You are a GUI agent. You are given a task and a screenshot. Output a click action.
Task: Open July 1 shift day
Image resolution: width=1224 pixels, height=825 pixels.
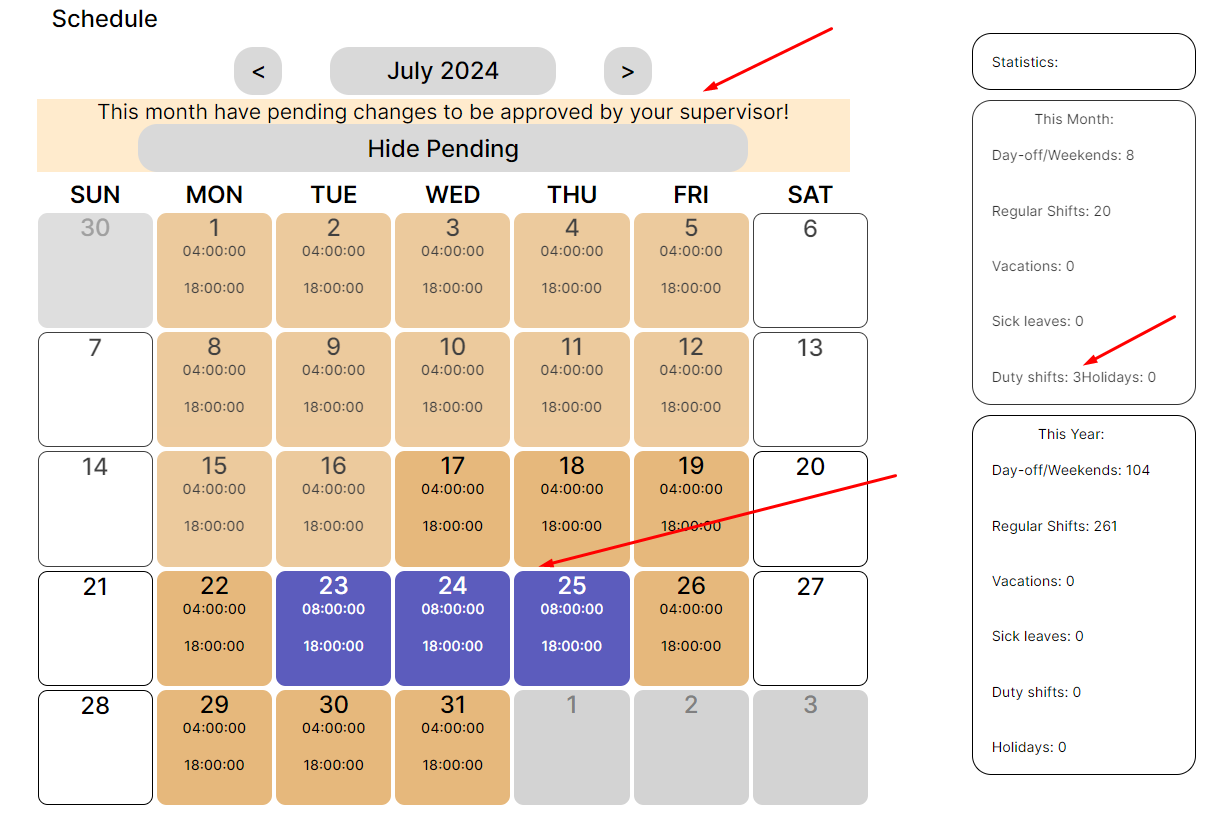pyautogui.click(x=214, y=270)
